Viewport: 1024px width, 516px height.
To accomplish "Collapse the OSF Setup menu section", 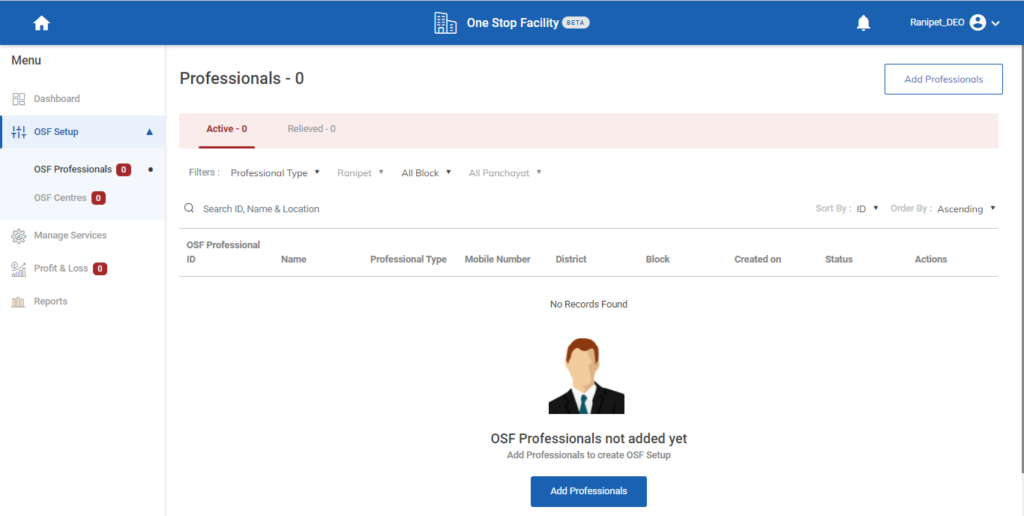I will click(x=149, y=132).
